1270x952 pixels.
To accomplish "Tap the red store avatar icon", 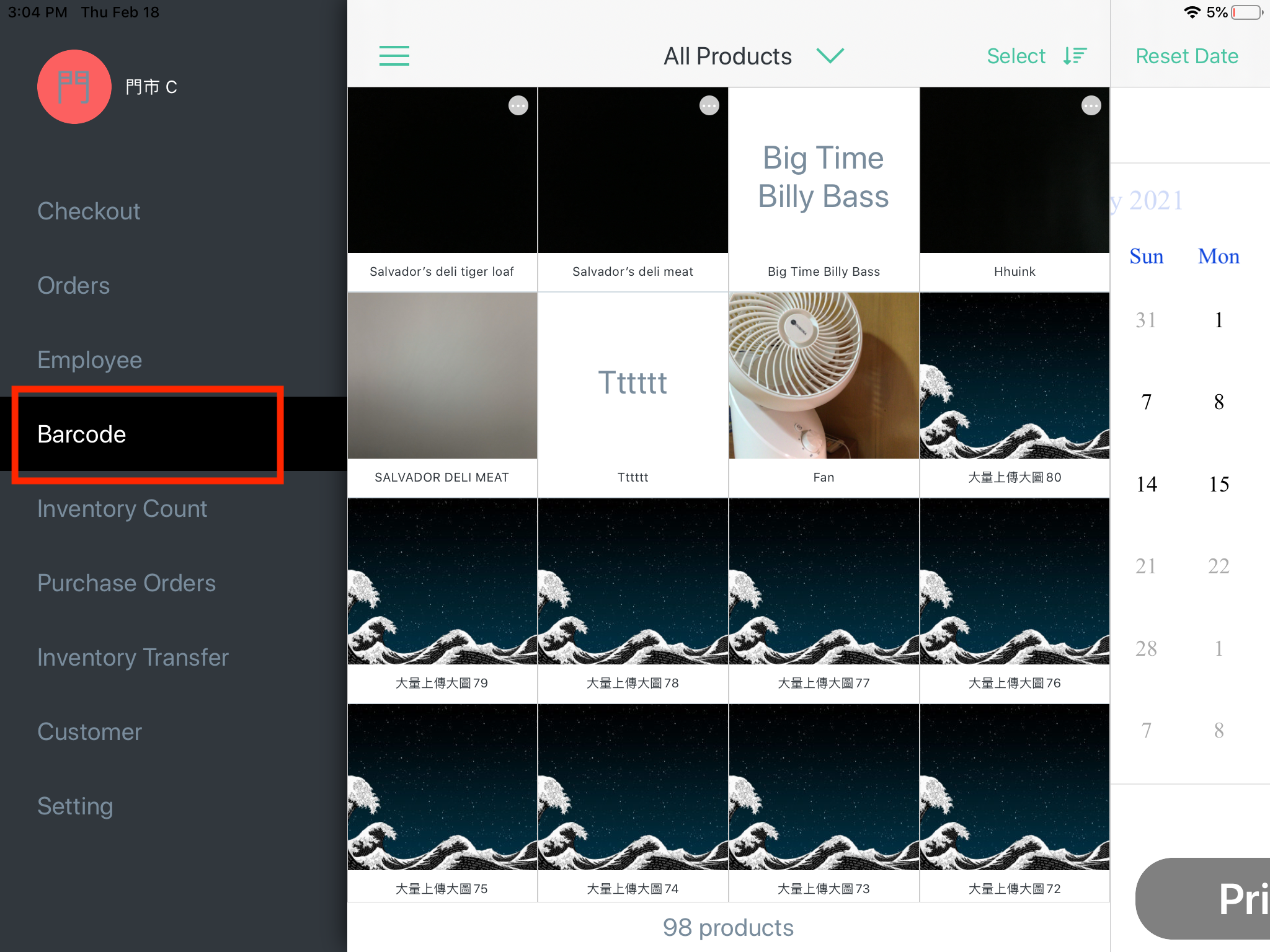I will click(74, 87).
